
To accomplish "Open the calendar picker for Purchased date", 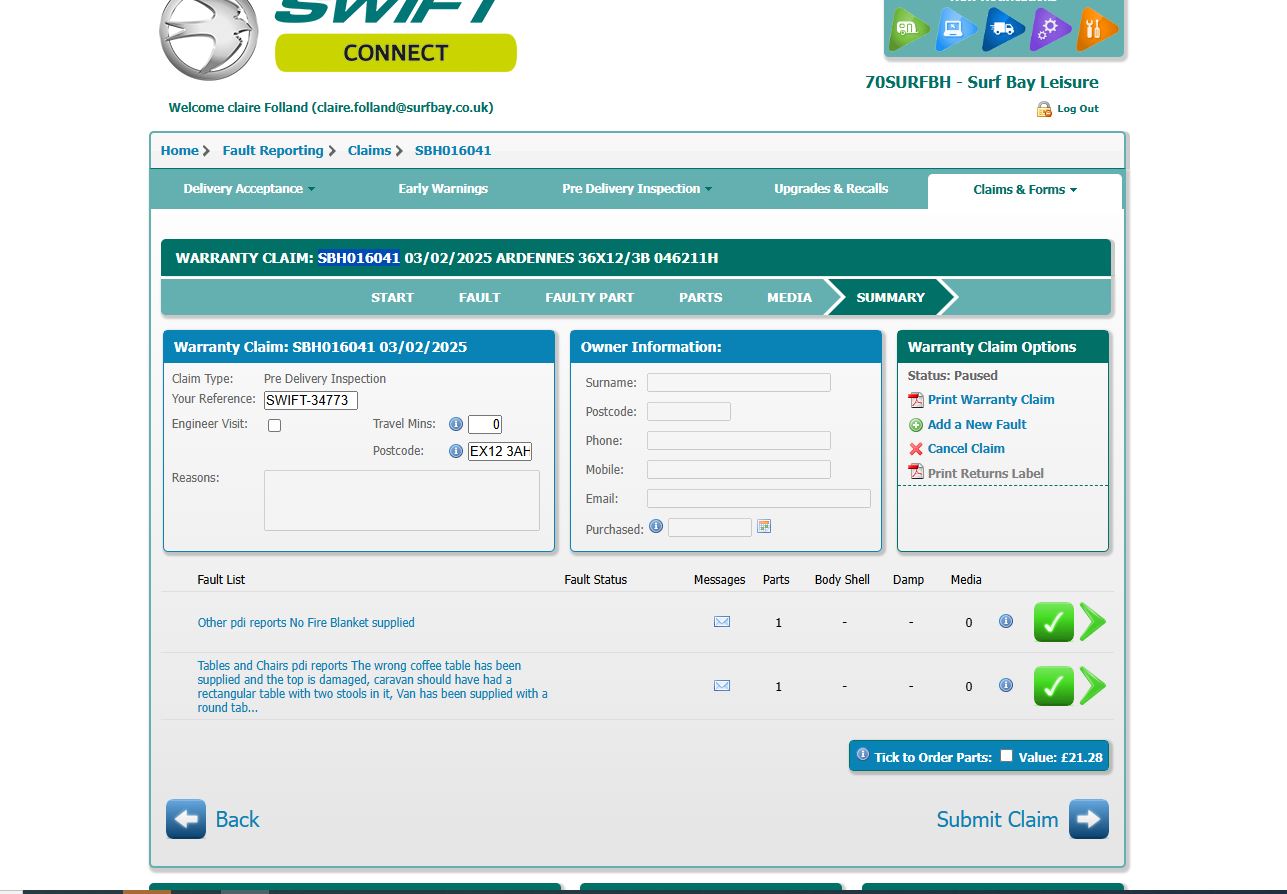I will coord(764,526).
